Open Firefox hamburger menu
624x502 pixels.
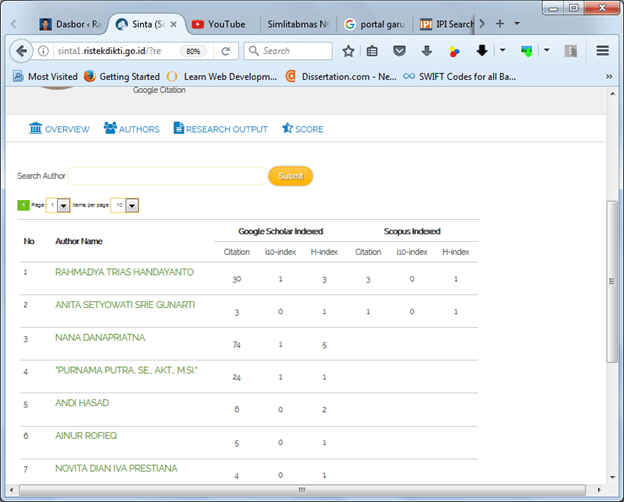point(603,51)
